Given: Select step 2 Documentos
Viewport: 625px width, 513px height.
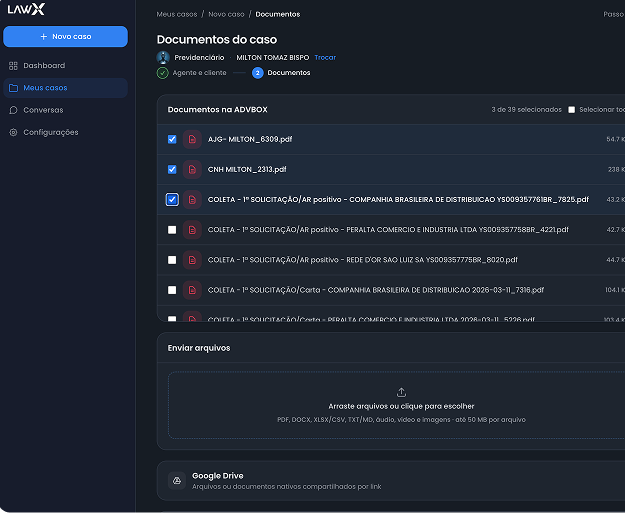Looking at the screenshot, I should (281, 73).
